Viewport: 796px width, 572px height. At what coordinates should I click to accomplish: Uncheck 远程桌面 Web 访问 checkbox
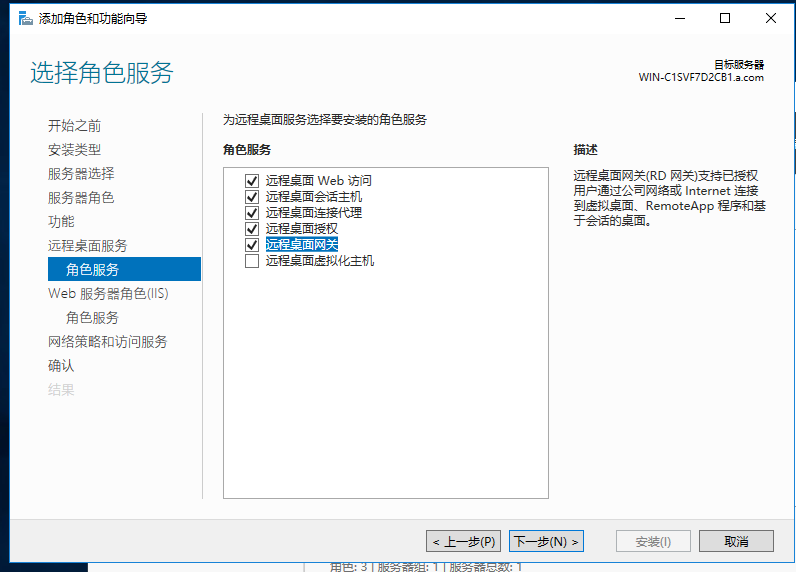[x=252, y=181]
